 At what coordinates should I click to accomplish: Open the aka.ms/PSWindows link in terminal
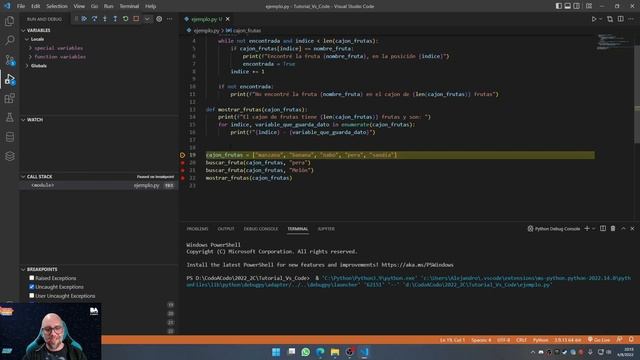[417, 265]
